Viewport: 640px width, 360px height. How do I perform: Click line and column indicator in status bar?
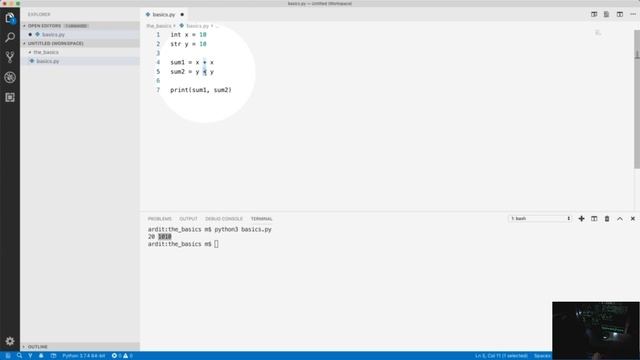[501, 356]
